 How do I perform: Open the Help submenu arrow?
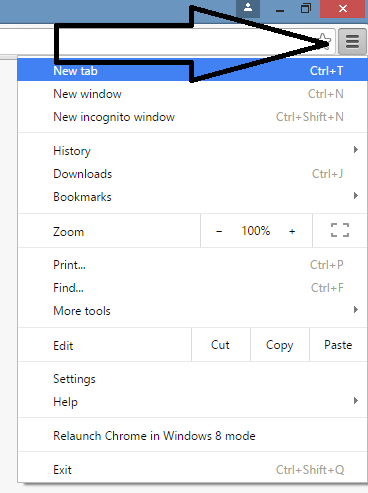356,400
